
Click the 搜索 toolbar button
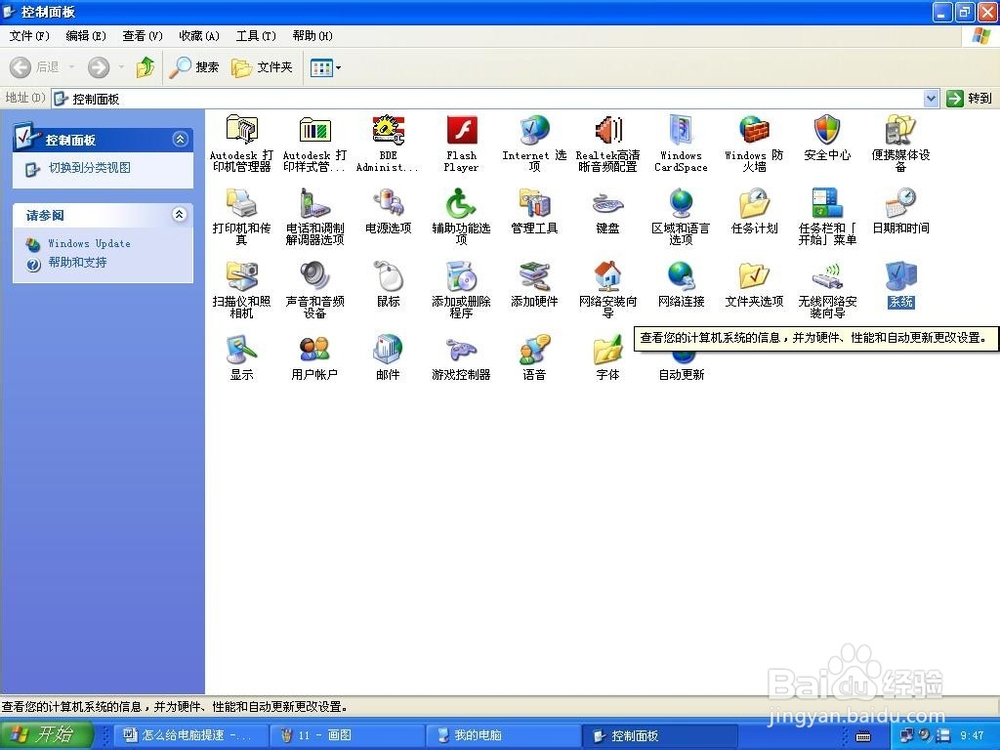(x=194, y=67)
